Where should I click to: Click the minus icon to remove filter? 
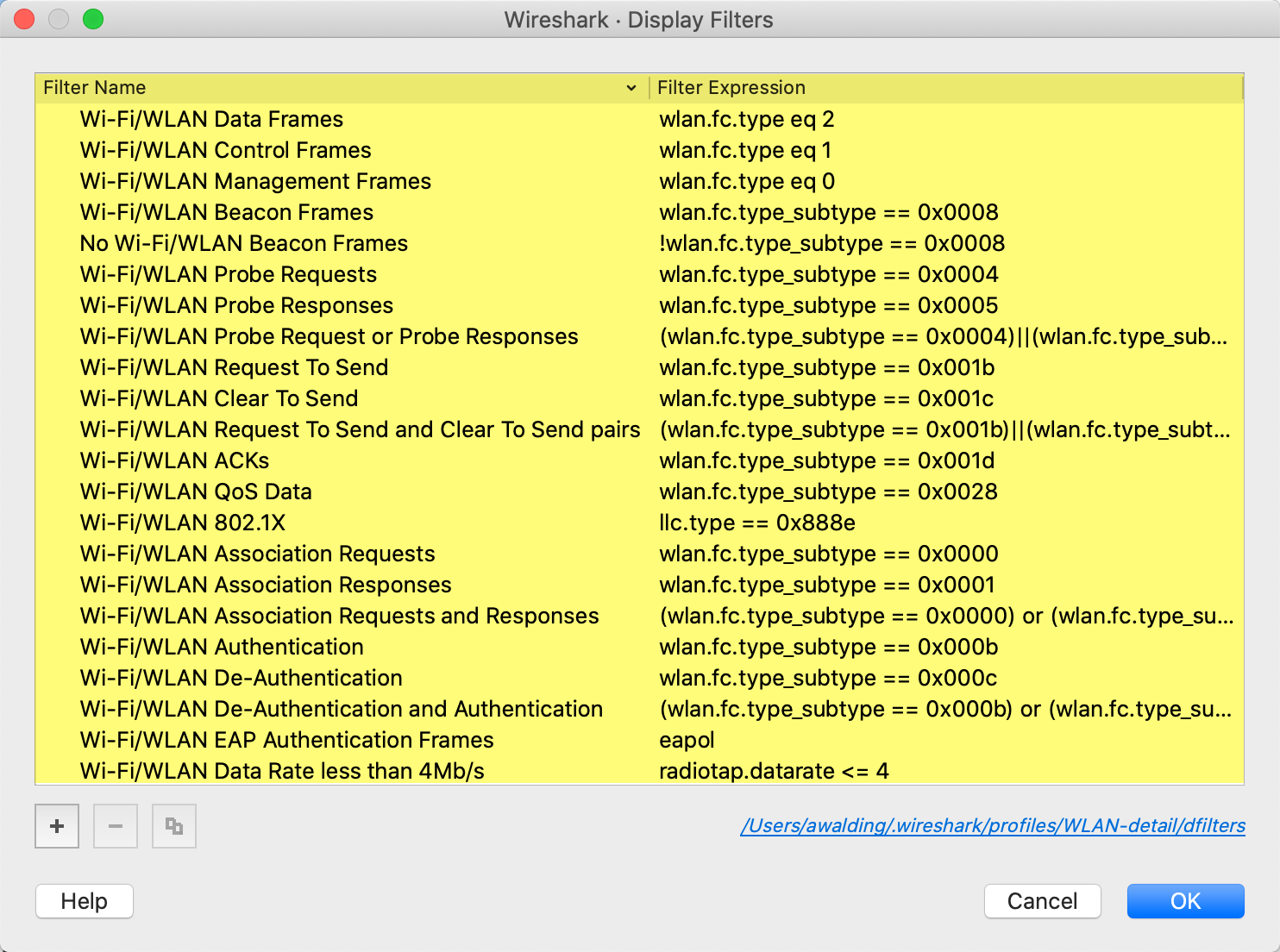[116, 826]
